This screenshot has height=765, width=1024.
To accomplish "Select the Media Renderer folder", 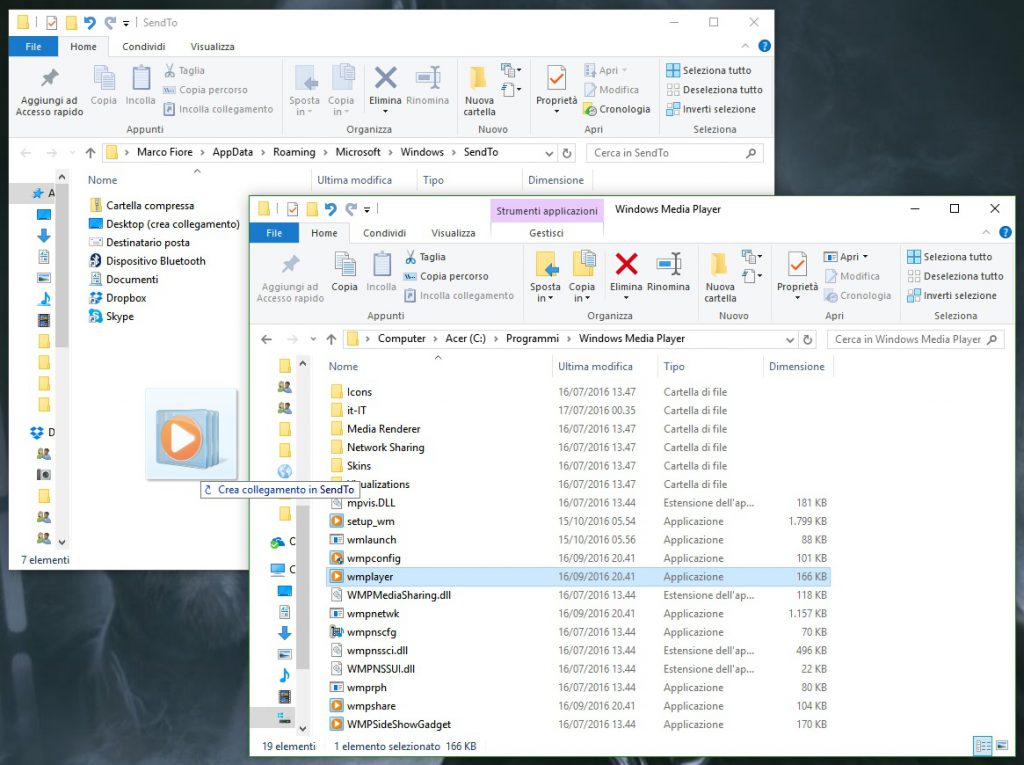I will click(578, 429).
